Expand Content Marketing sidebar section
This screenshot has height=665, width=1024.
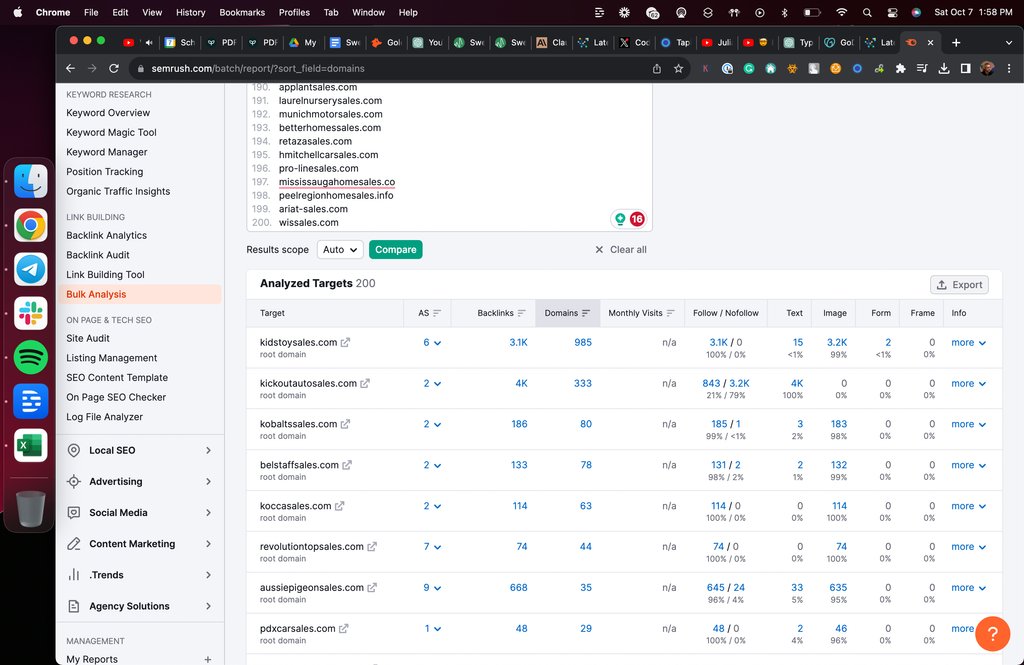[140, 543]
